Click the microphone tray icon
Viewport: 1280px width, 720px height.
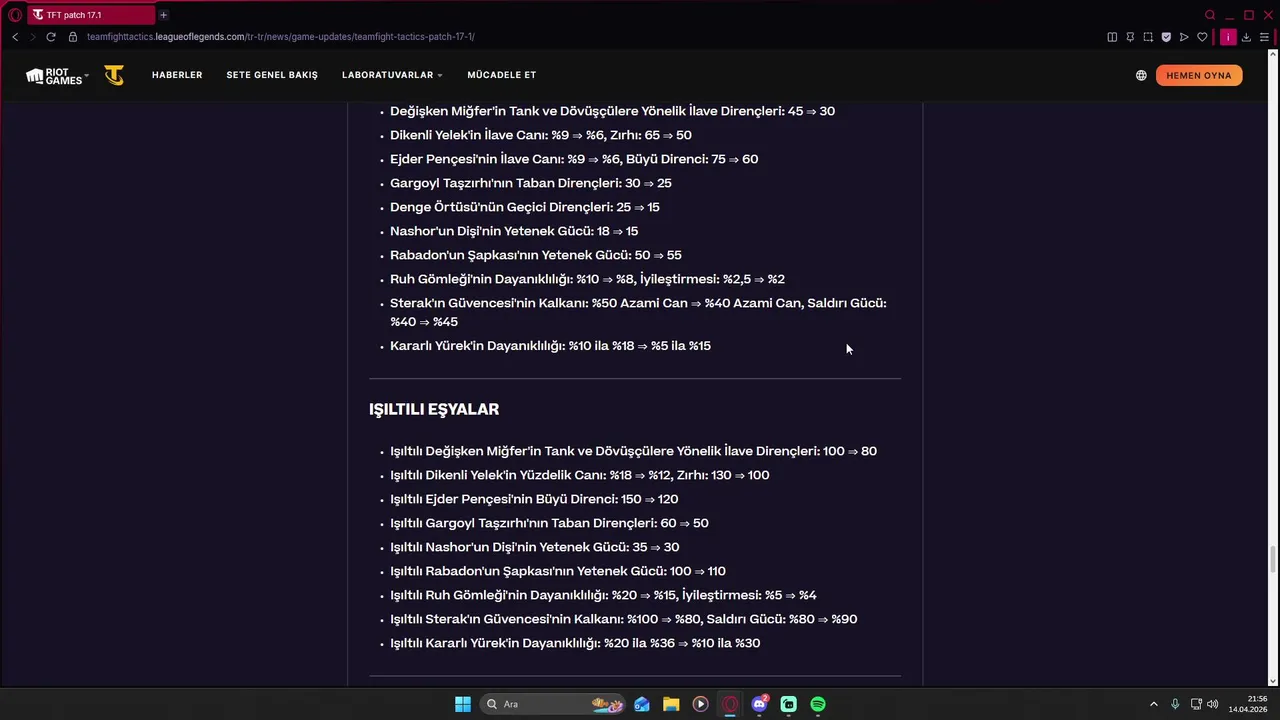coord(1175,704)
